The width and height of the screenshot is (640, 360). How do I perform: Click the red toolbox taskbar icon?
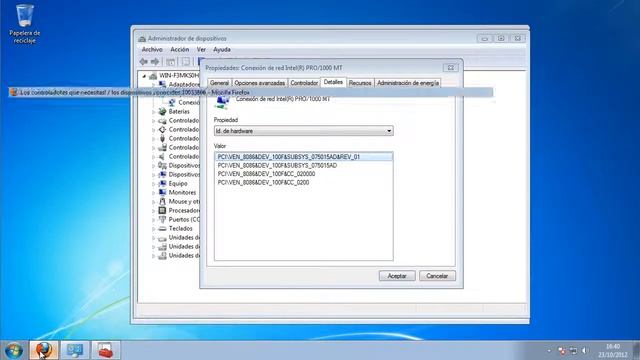pos(106,350)
